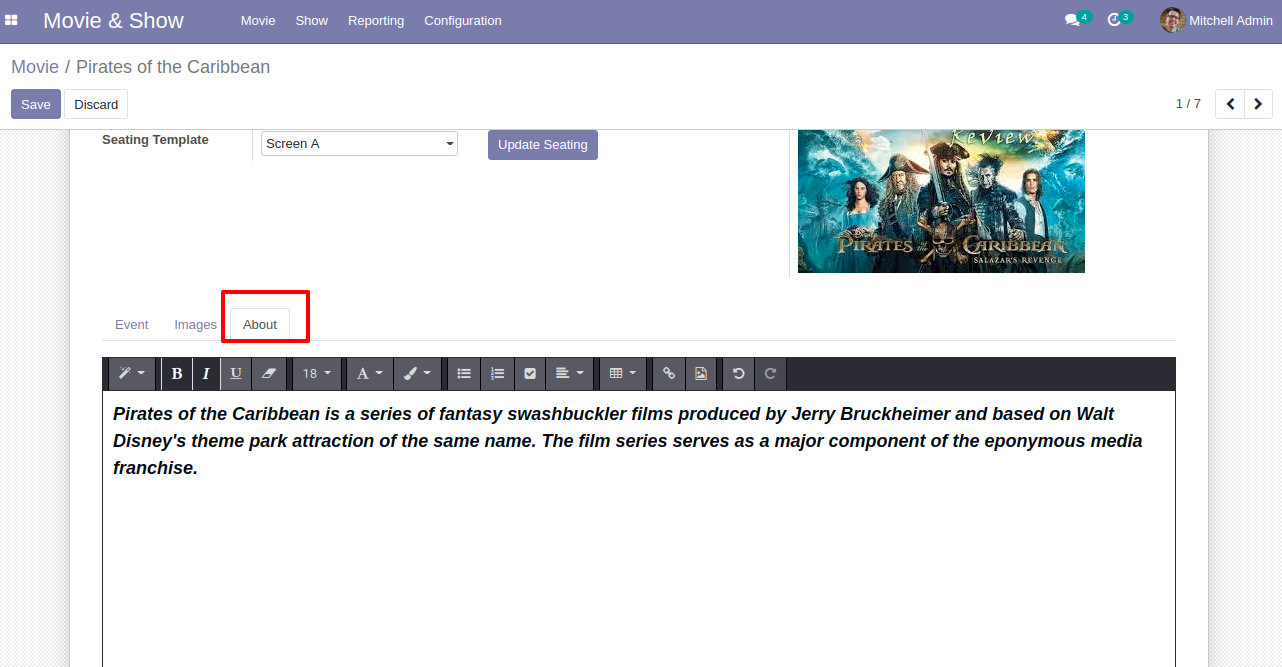
Task: Select the About tab
Action: click(260, 324)
